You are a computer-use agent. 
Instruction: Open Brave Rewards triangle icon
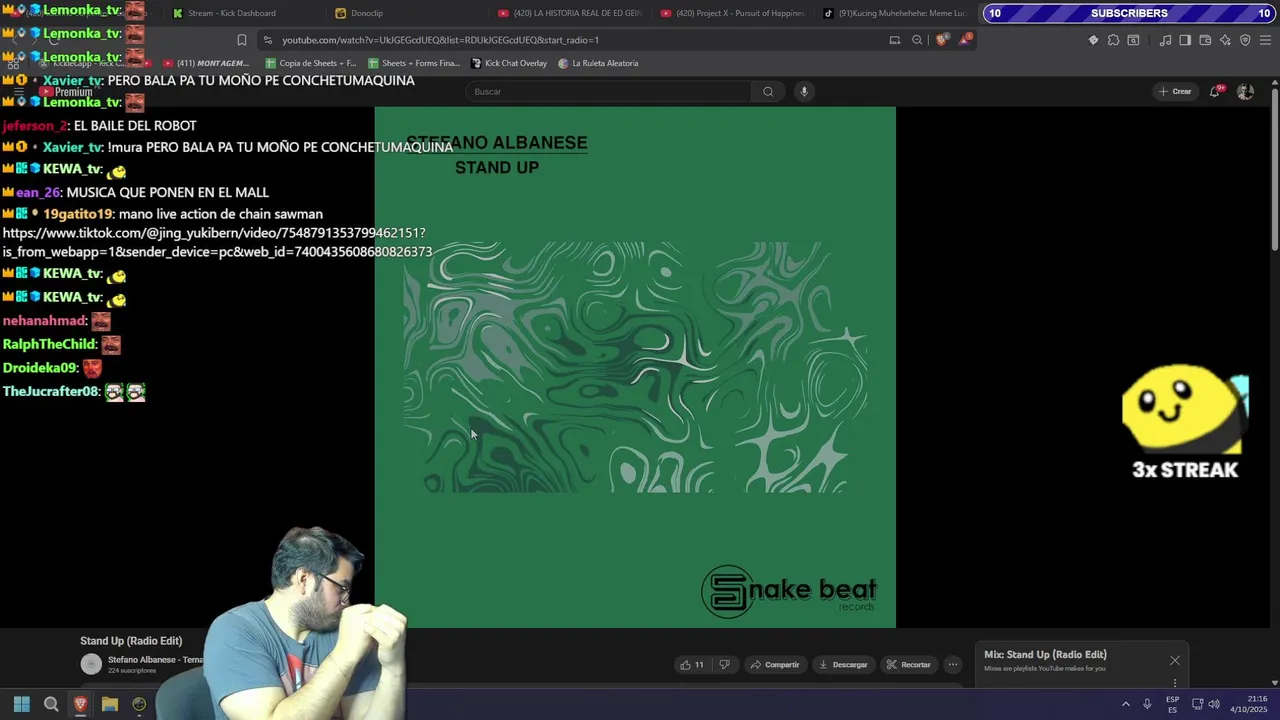[x=965, y=40]
